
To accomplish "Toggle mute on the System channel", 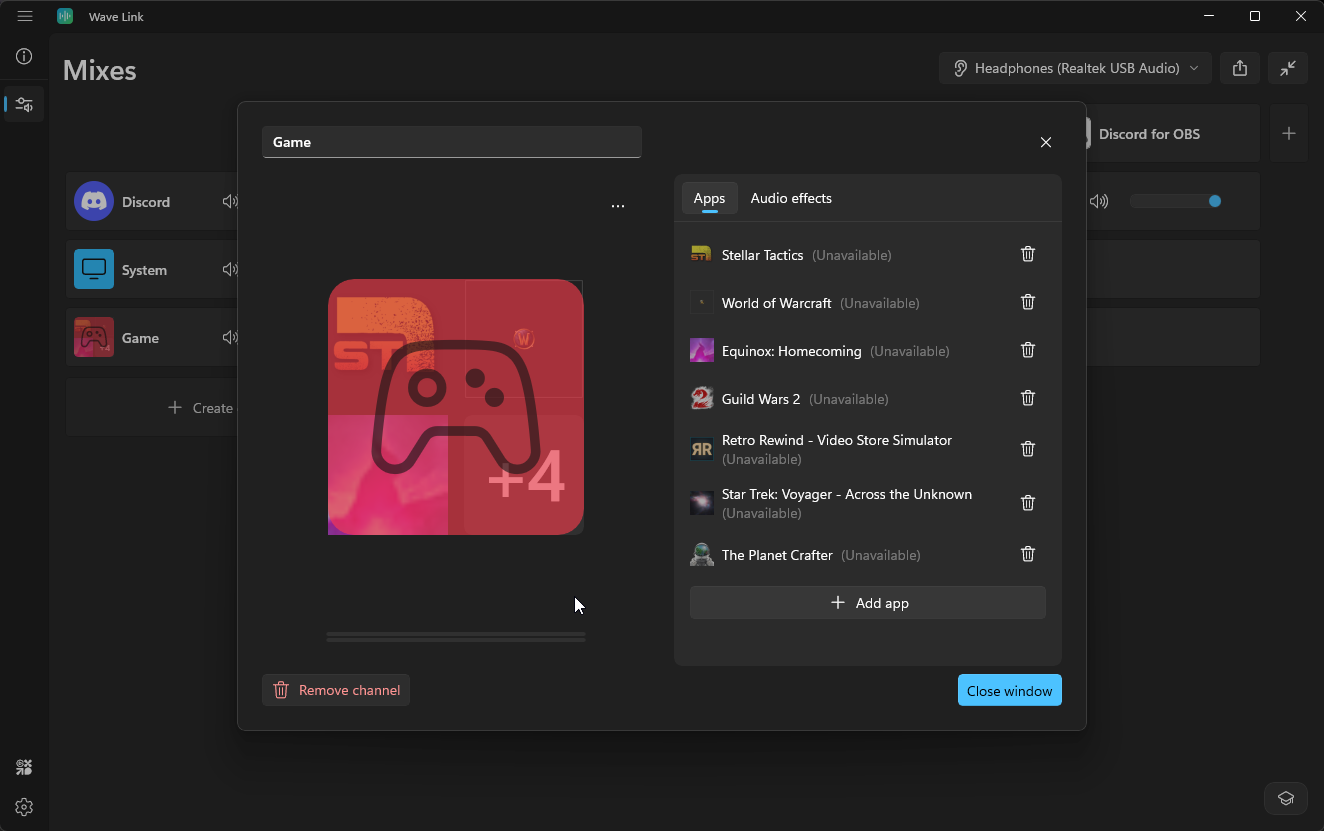I will (230, 270).
